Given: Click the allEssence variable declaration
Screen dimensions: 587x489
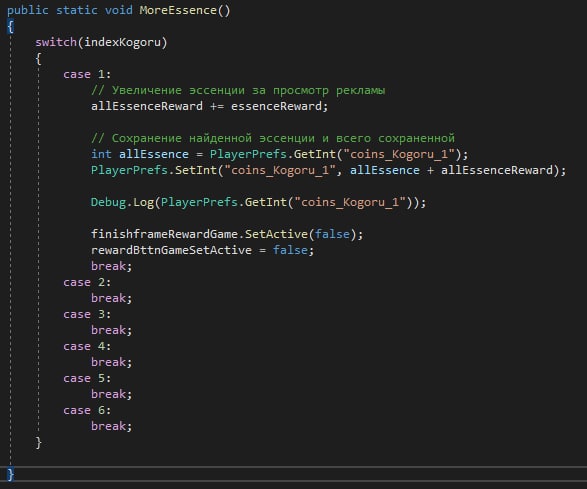Looking at the screenshot, I should tap(154, 154).
